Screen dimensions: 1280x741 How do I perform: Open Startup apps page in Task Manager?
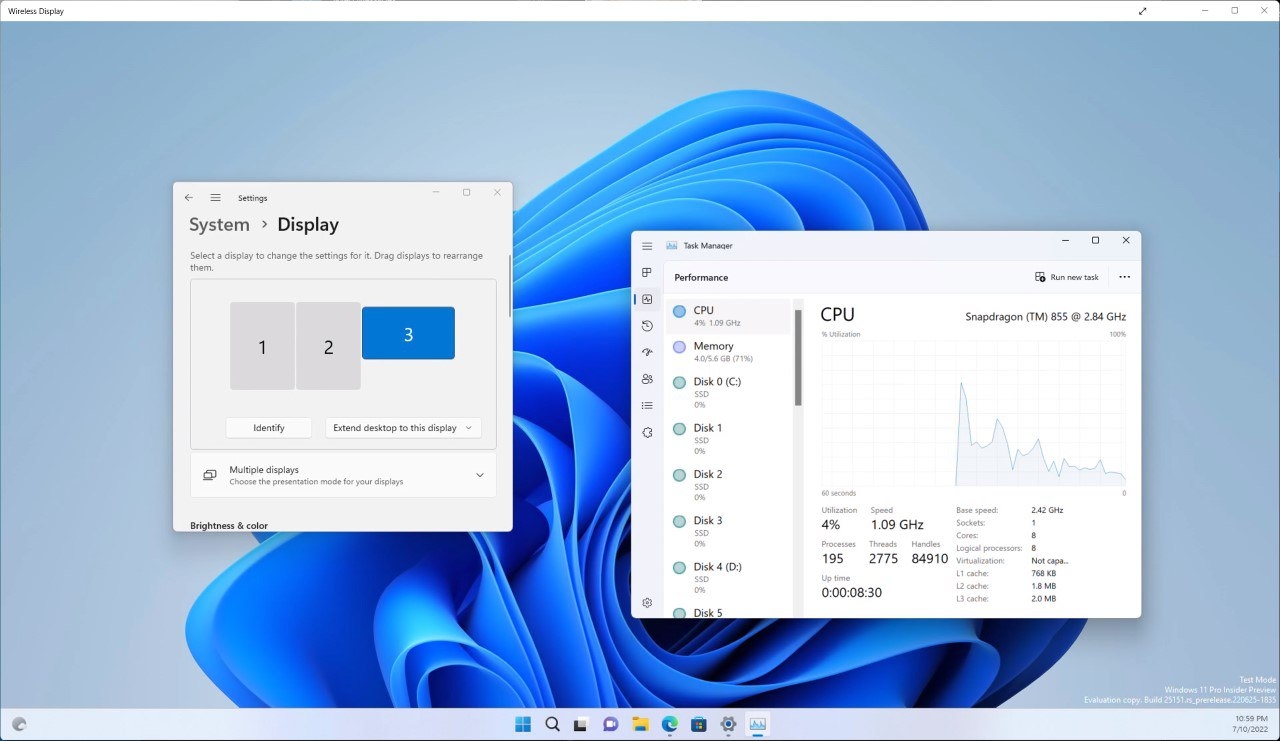point(647,352)
